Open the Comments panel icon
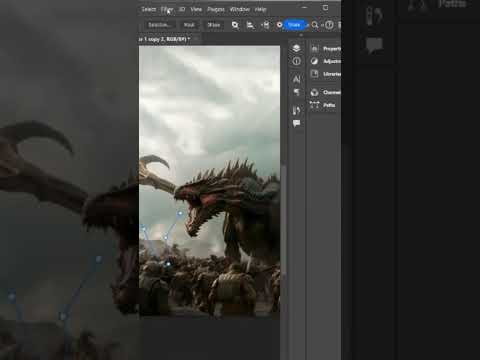This screenshot has height=360, width=480. [x=296, y=124]
